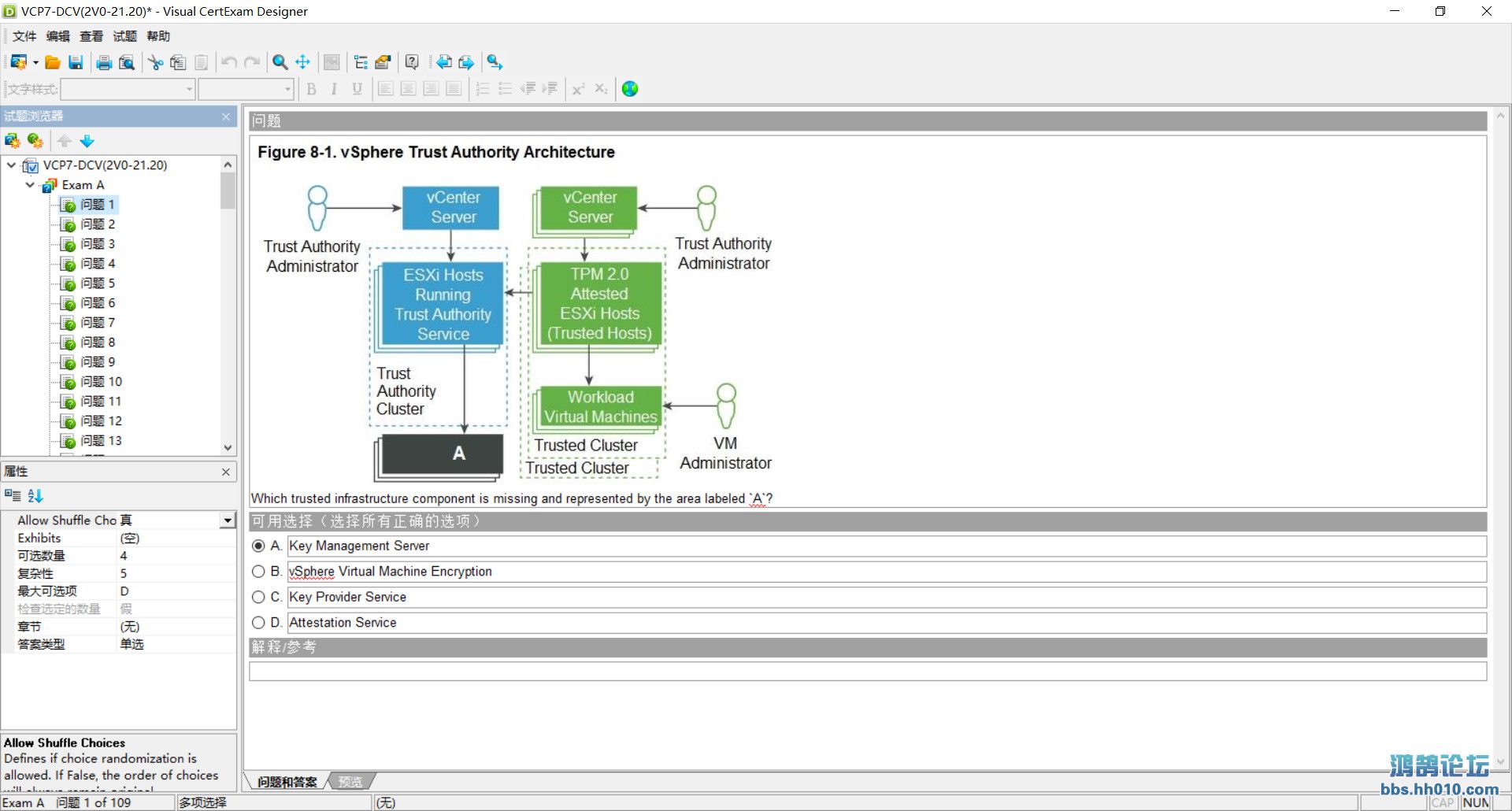
Task: Open the 查看 menu
Action: (x=91, y=36)
